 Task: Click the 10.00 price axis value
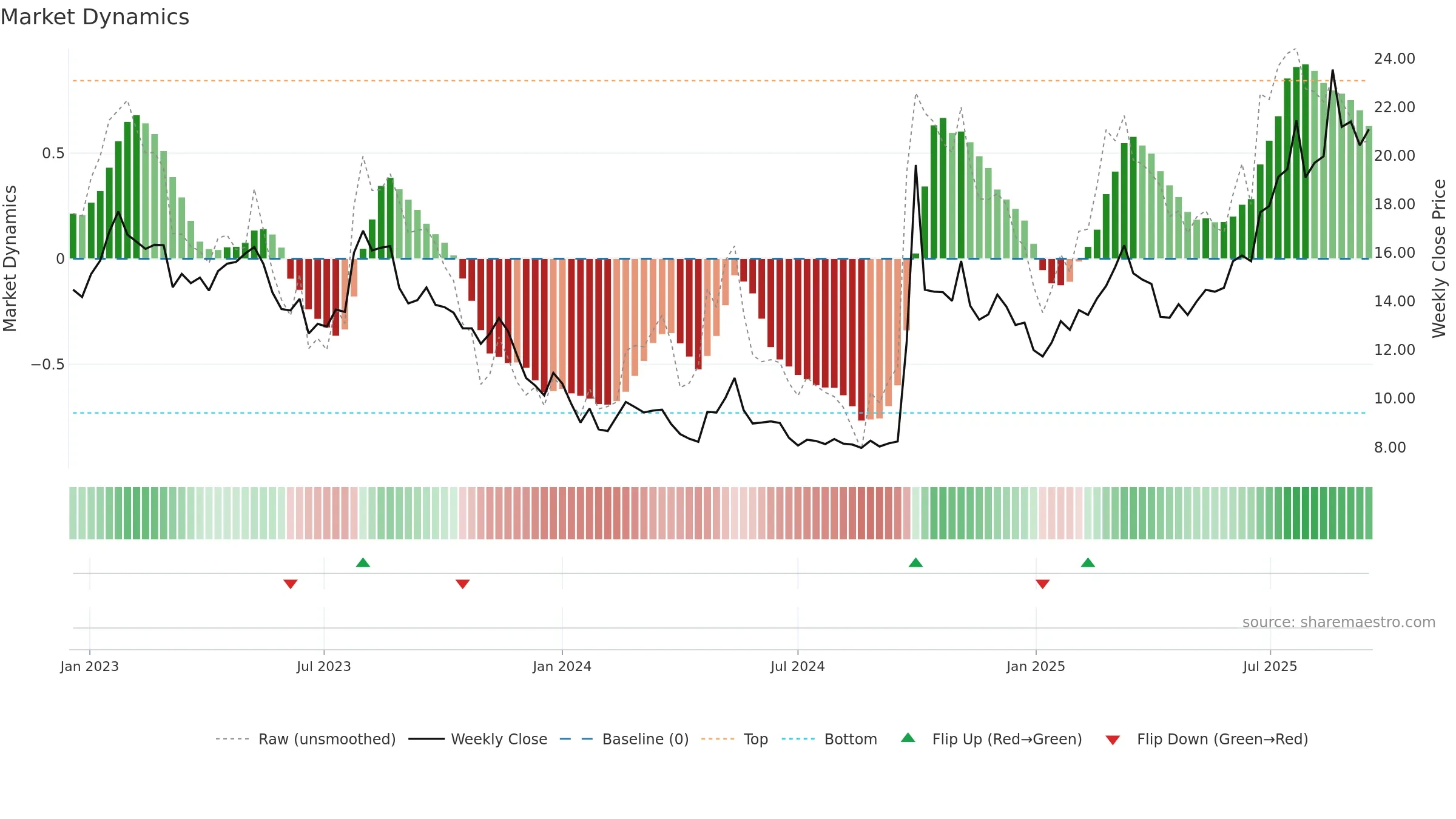[x=1395, y=399]
